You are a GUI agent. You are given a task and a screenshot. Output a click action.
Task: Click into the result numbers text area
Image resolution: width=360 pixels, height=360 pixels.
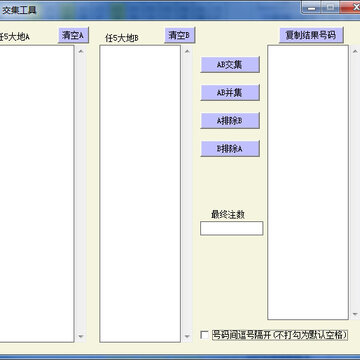(x=308, y=182)
